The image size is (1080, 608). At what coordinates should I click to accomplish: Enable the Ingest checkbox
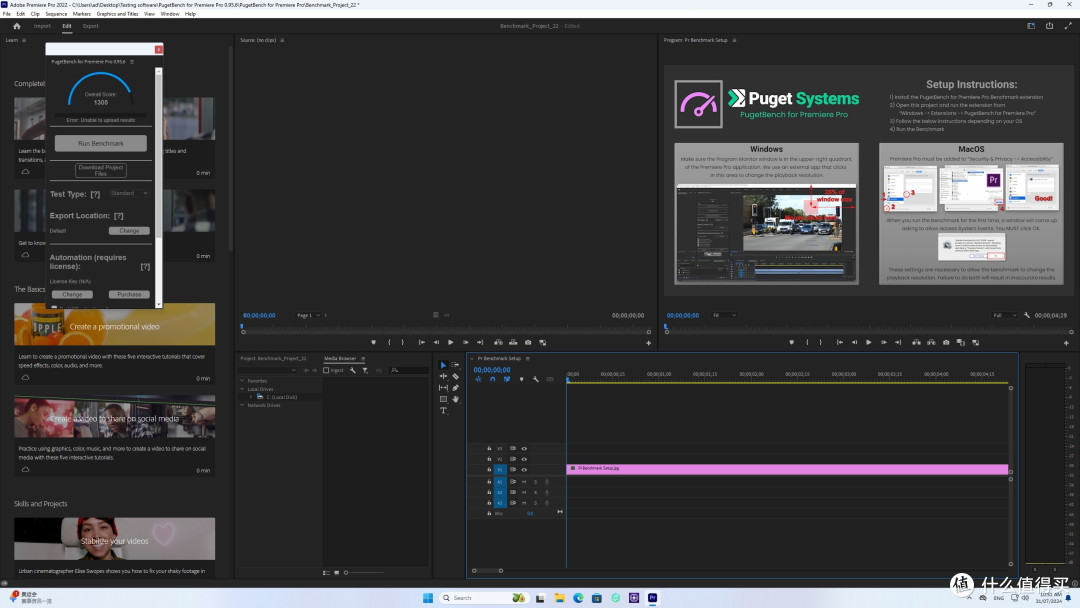tap(326, 370)
